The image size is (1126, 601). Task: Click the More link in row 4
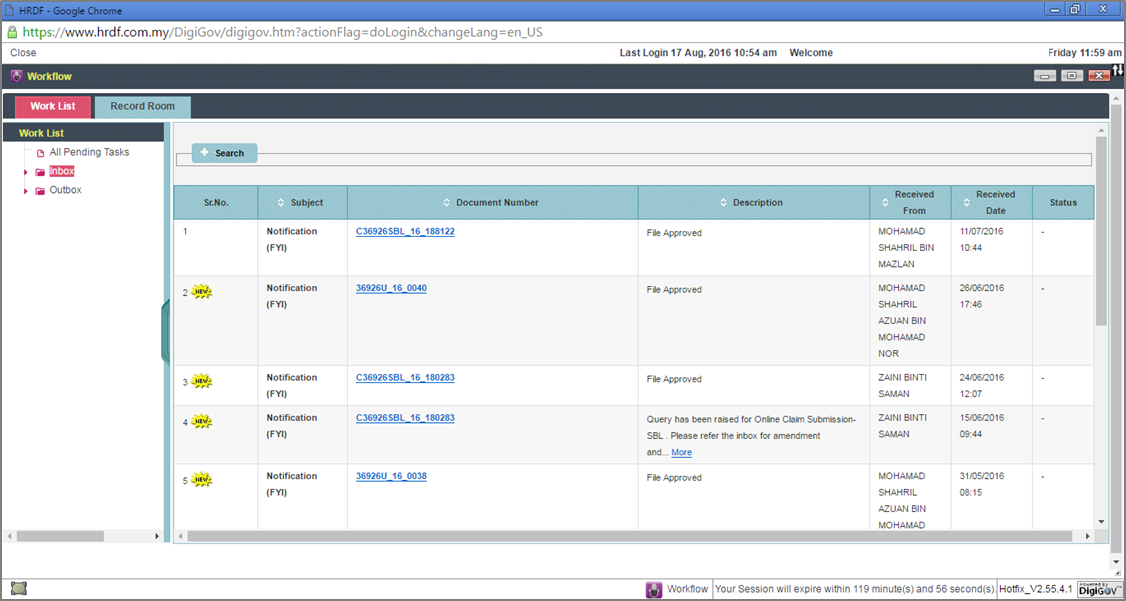(x=681, y=453)
